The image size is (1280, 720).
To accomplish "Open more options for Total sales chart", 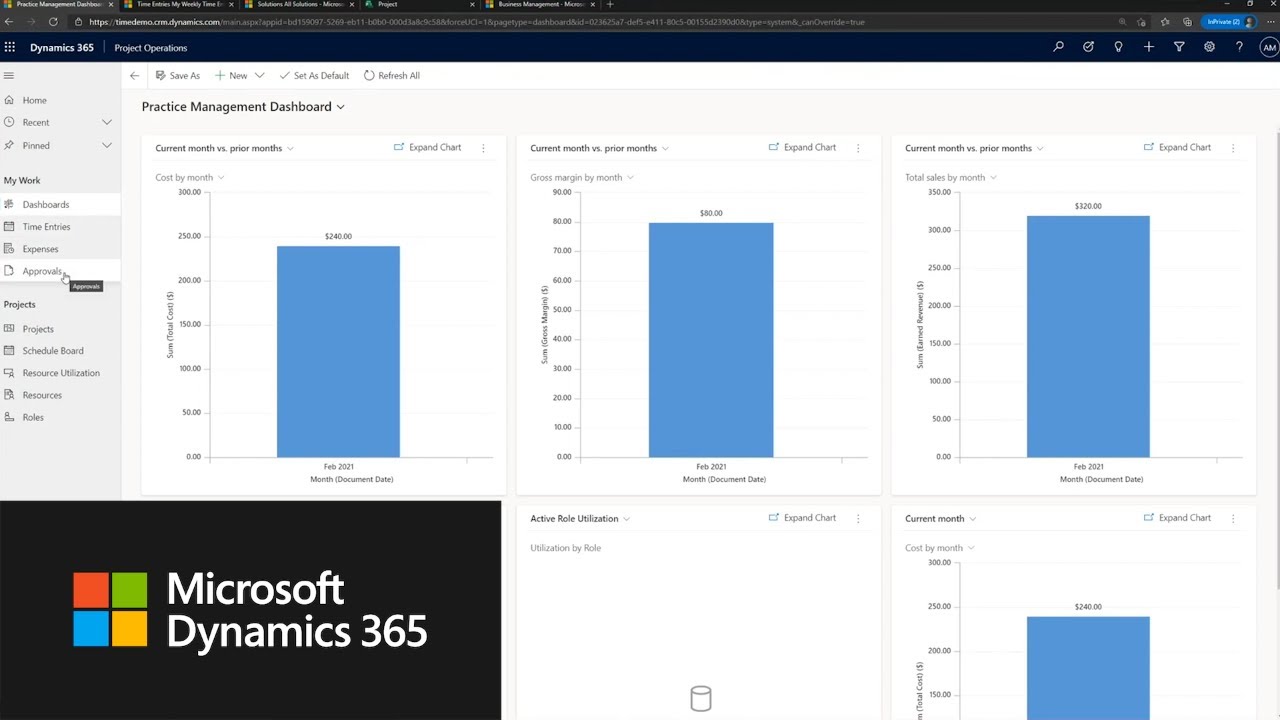I will click(1233, 148).
